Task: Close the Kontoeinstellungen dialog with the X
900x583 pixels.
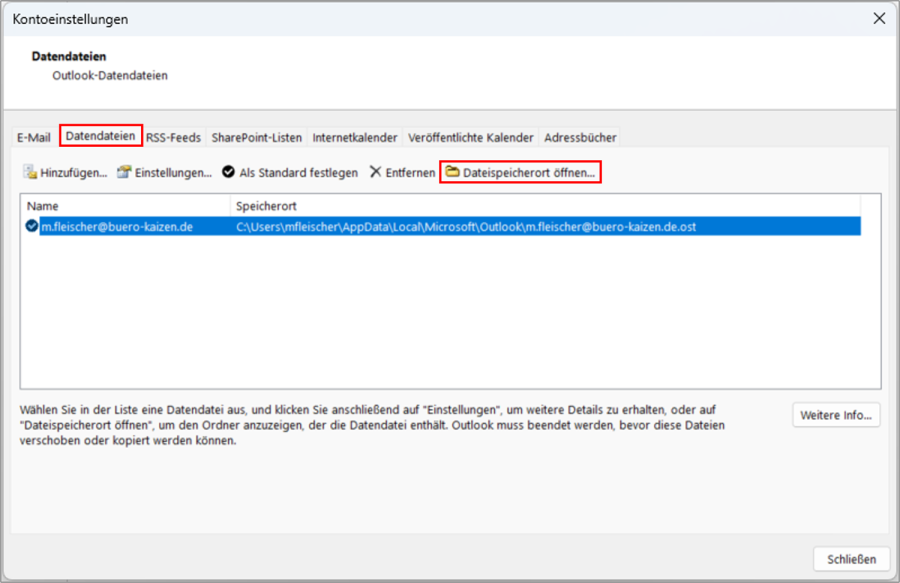Action: point(879,18)
